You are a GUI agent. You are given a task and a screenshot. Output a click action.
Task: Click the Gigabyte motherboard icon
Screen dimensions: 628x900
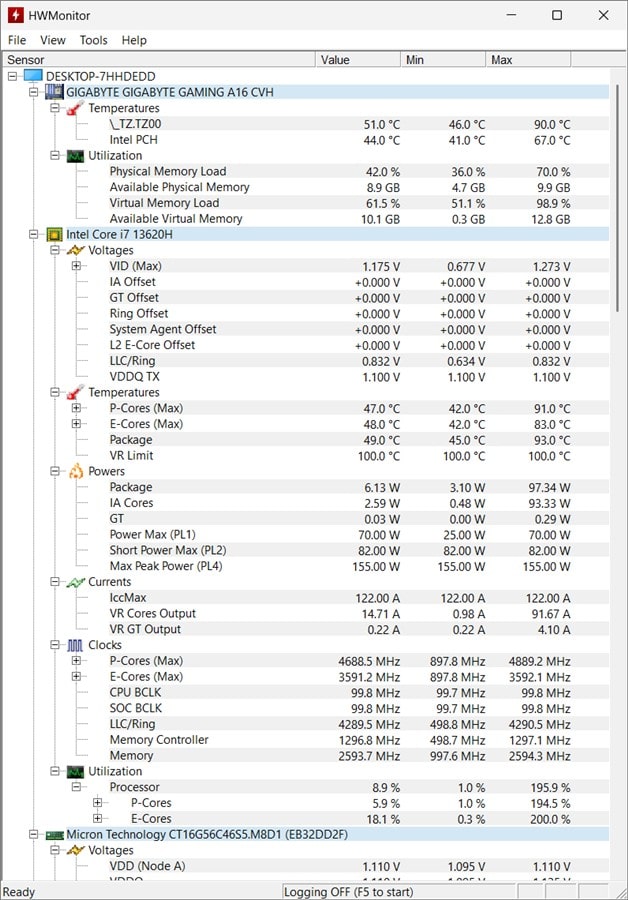click(54, 92)
